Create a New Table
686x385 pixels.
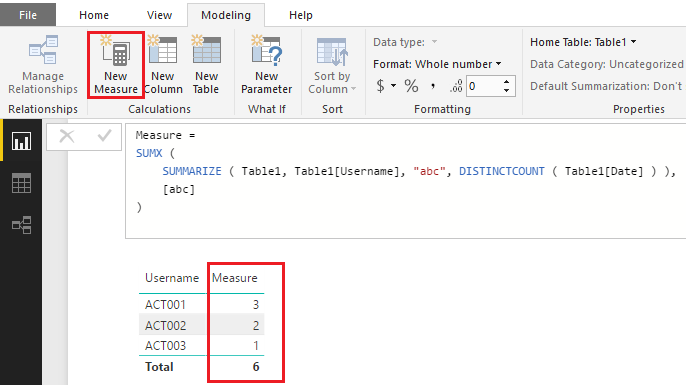click(206, 65)
